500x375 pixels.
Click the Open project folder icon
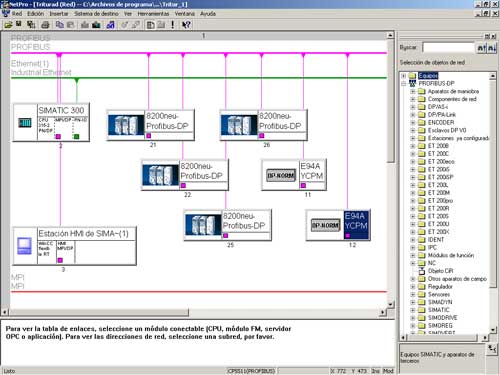pyautogui.click(x=8, y=25)
